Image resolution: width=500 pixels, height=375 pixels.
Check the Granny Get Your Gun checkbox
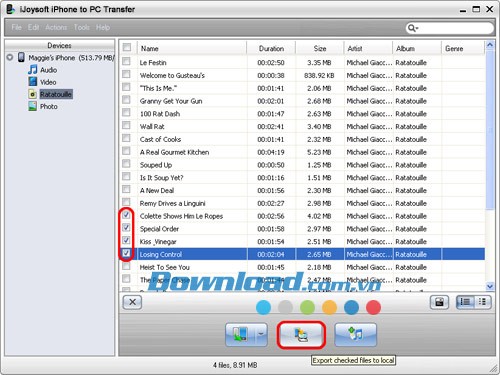click(x=126, y=100)
